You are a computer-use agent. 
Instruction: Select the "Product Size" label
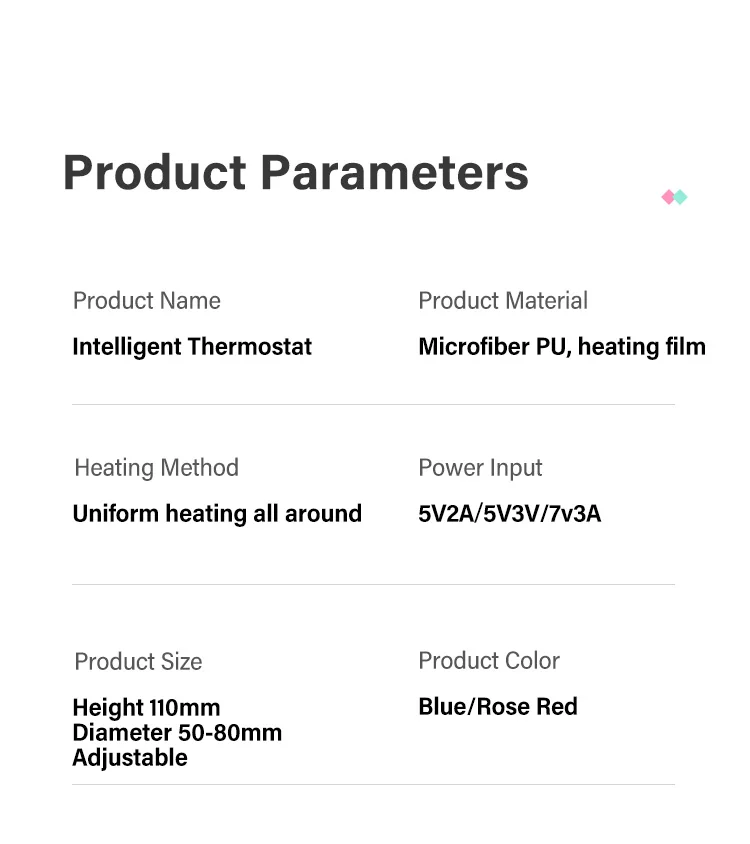coord(138,662)
